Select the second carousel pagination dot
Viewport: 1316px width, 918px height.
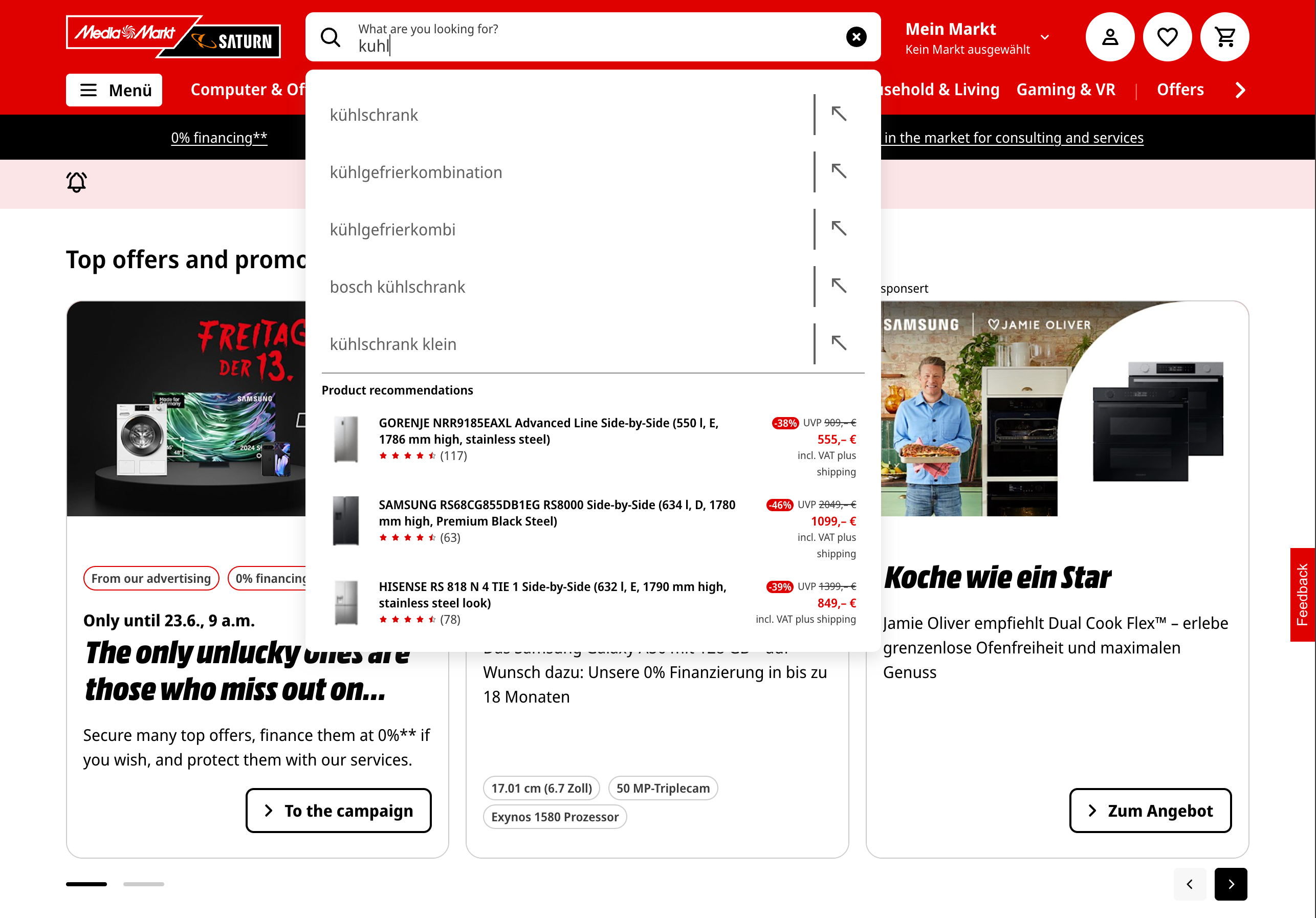pyautogui.click(x=143, y=884)
